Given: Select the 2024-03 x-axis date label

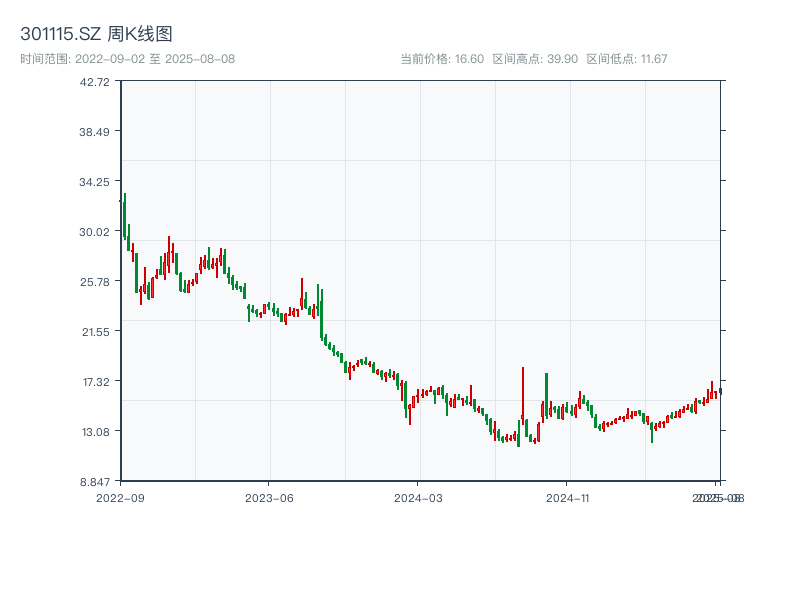Looking at the screenshot, I should [418, 497].
